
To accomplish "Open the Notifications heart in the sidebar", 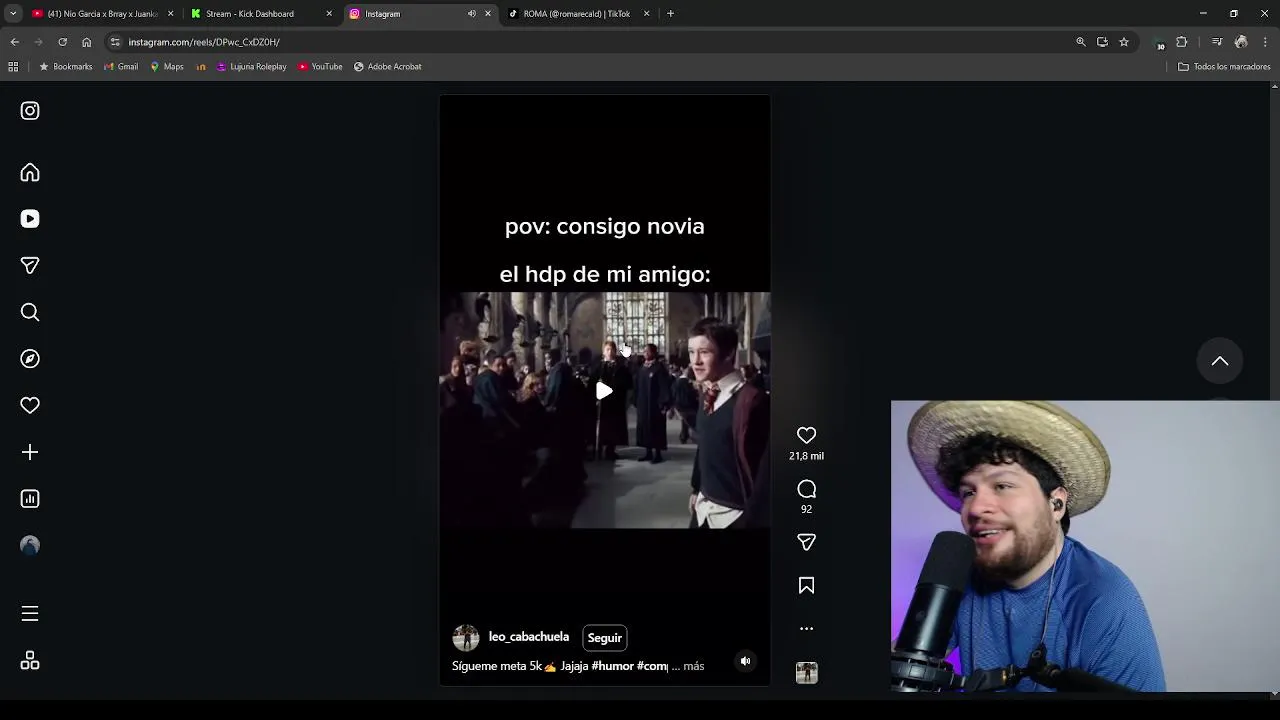I will click(x=30, y=406).
